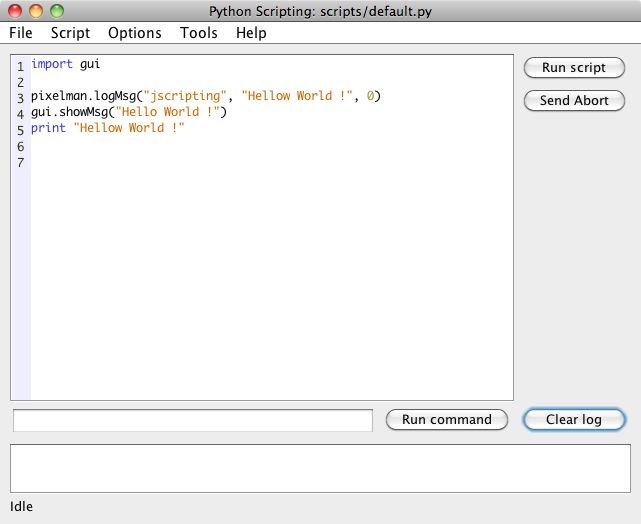Click the print "Hellow World !" line

[108, 128]
